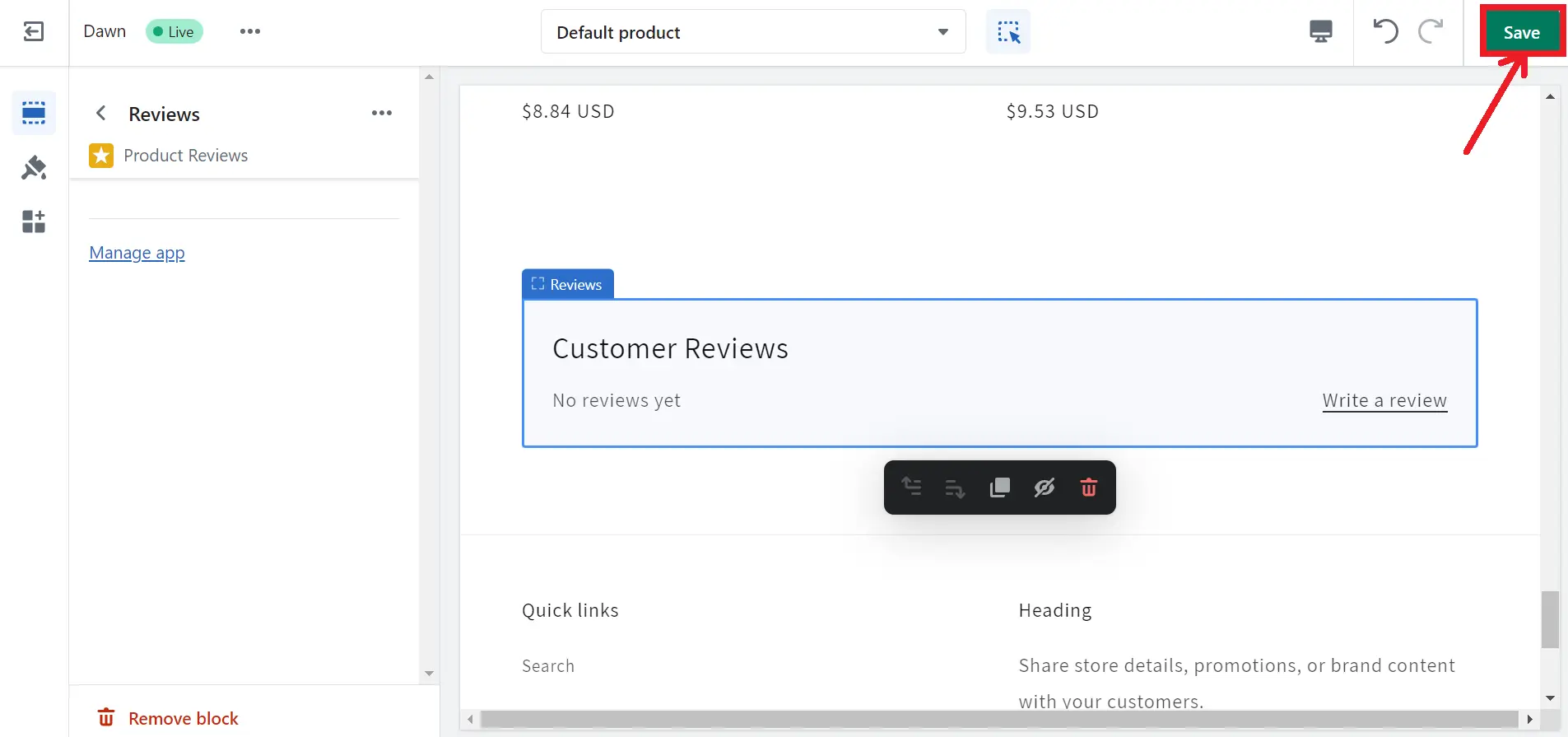The image size is (1568, 737).
Task: Click the sidebar panel scroll up arrow
Action: 429,77
